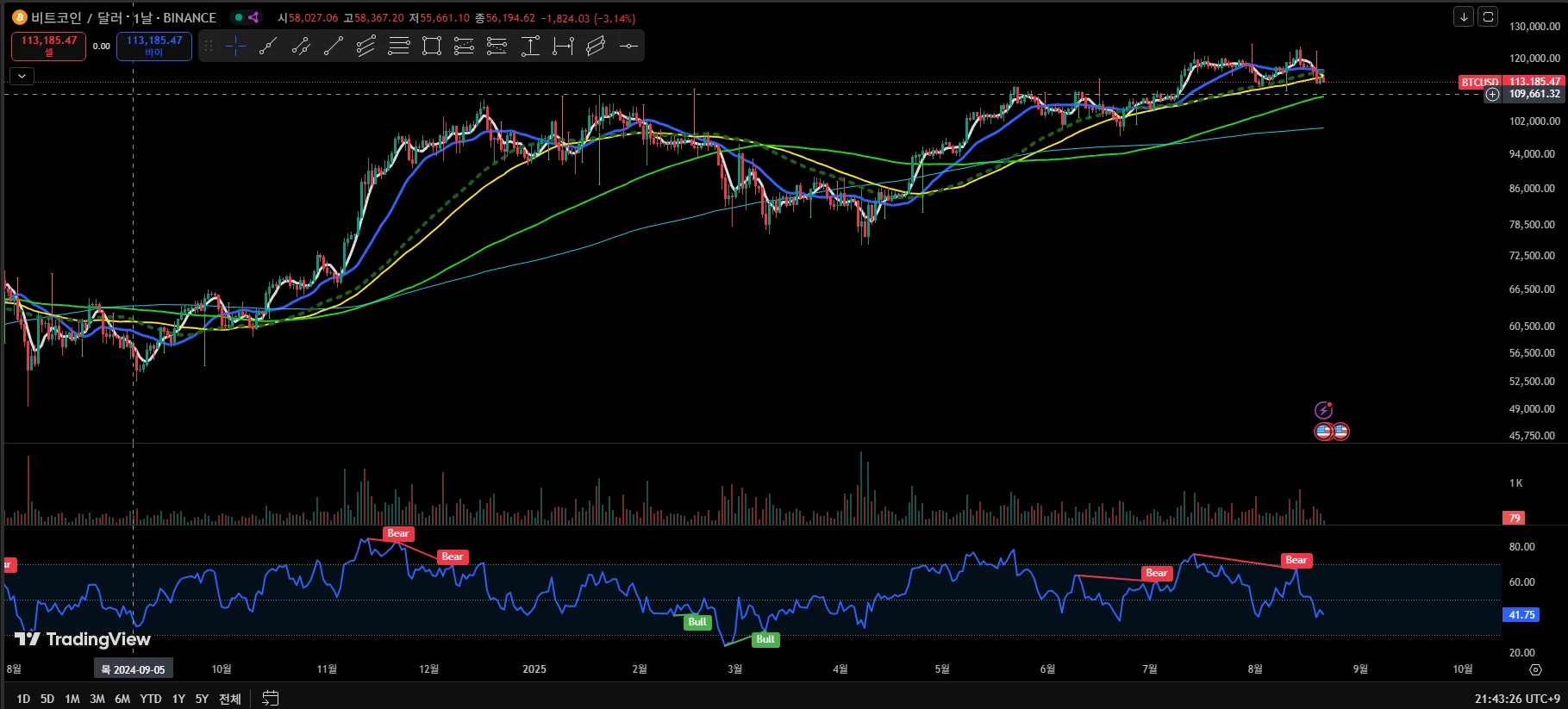The height and width of the screenshot is (709, 1568).
Task: Click the open price 58,027.06 value
Action: coord(313,18)
